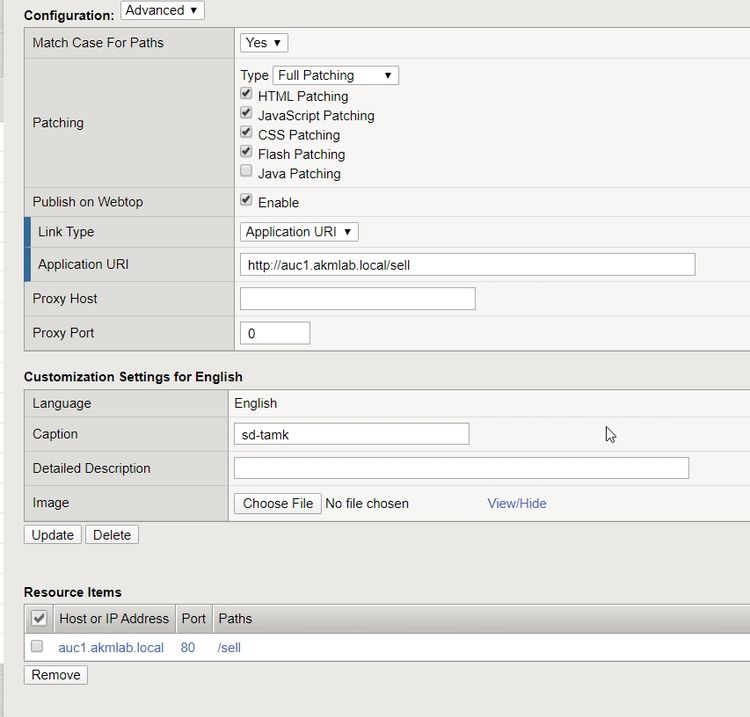Click the Application URI text field
The width and height of the screenshot is (750, 717).
467,265
